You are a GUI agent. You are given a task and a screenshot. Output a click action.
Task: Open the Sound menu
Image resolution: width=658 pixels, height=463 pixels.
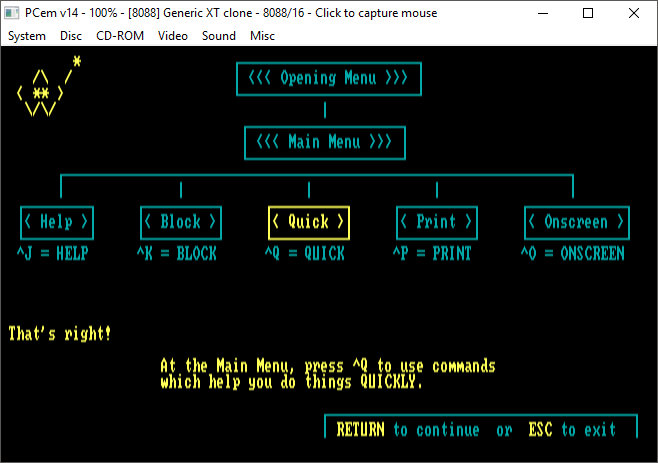coord(219,36)
